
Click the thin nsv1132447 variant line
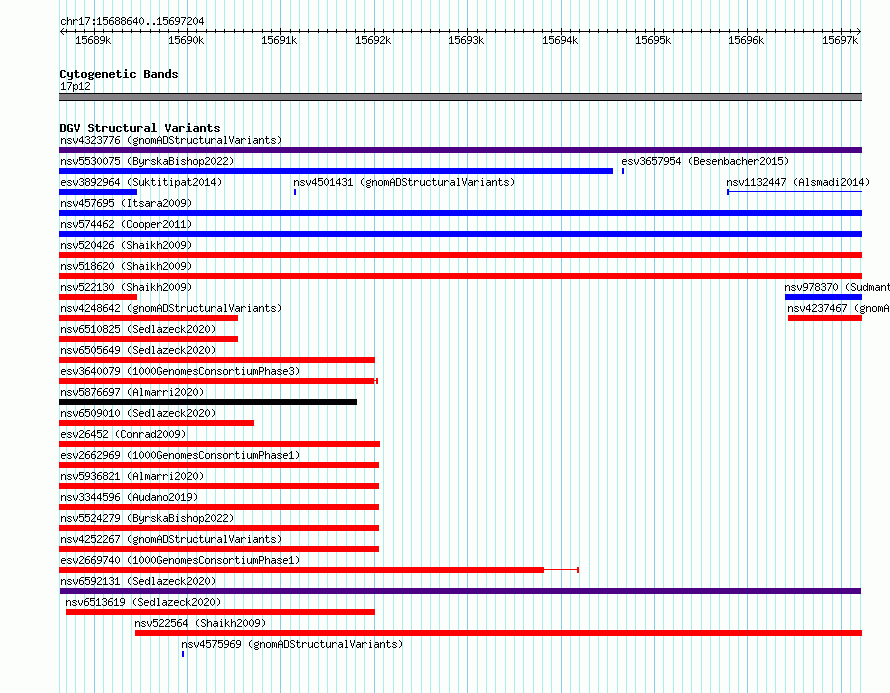(795, 192)
